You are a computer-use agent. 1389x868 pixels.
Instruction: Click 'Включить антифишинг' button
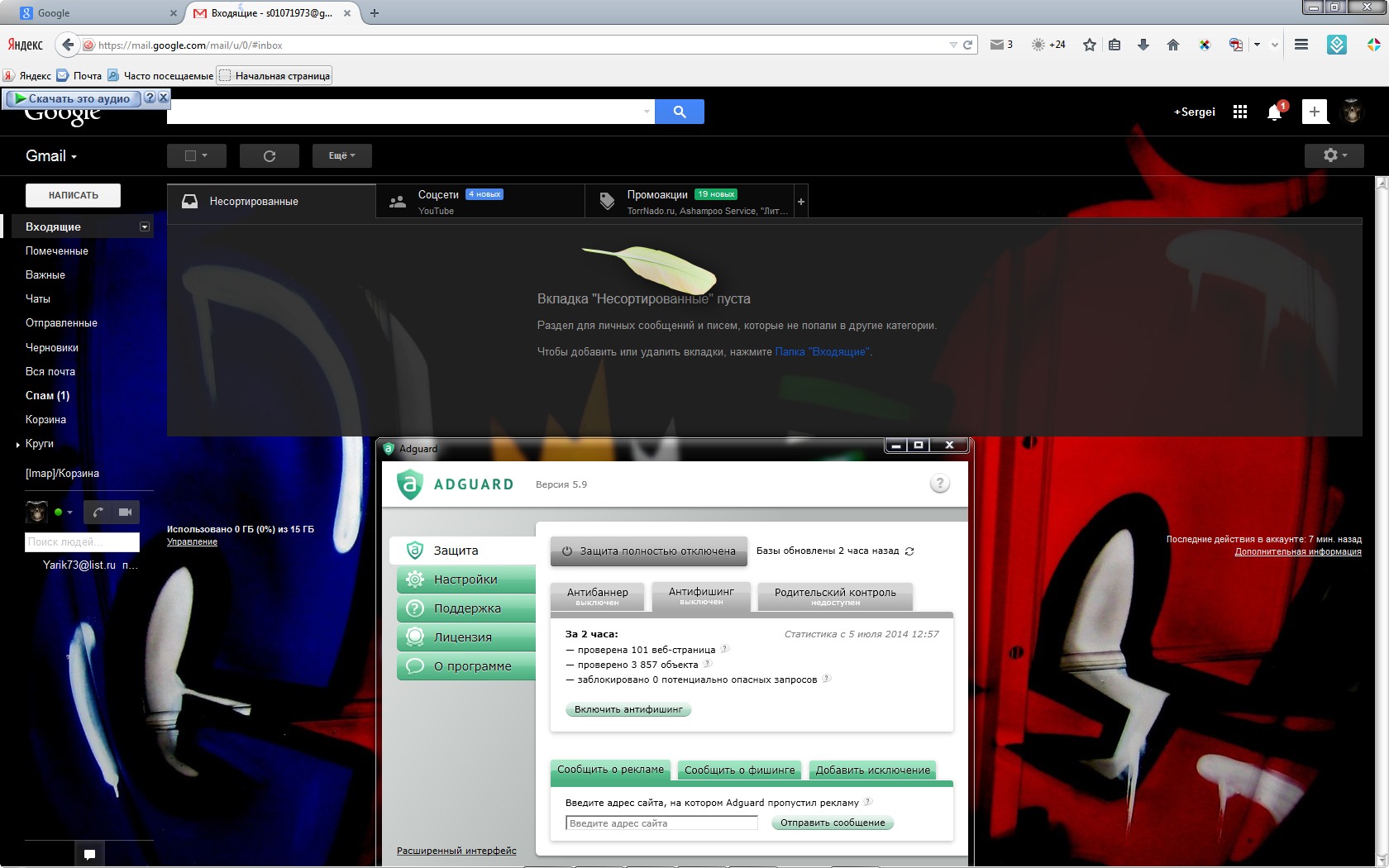coord(628,709)
